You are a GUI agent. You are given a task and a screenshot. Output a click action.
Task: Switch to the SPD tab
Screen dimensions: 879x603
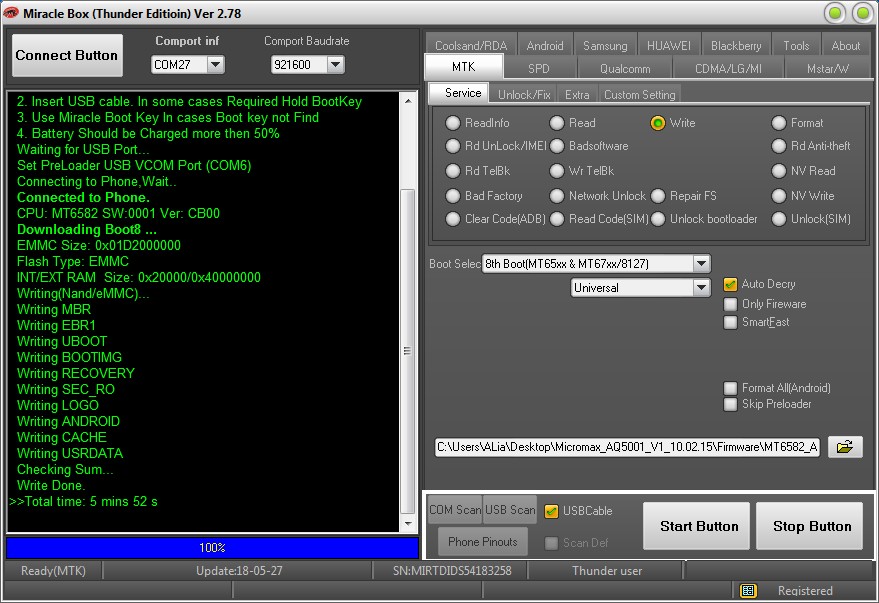pos(539,68)
